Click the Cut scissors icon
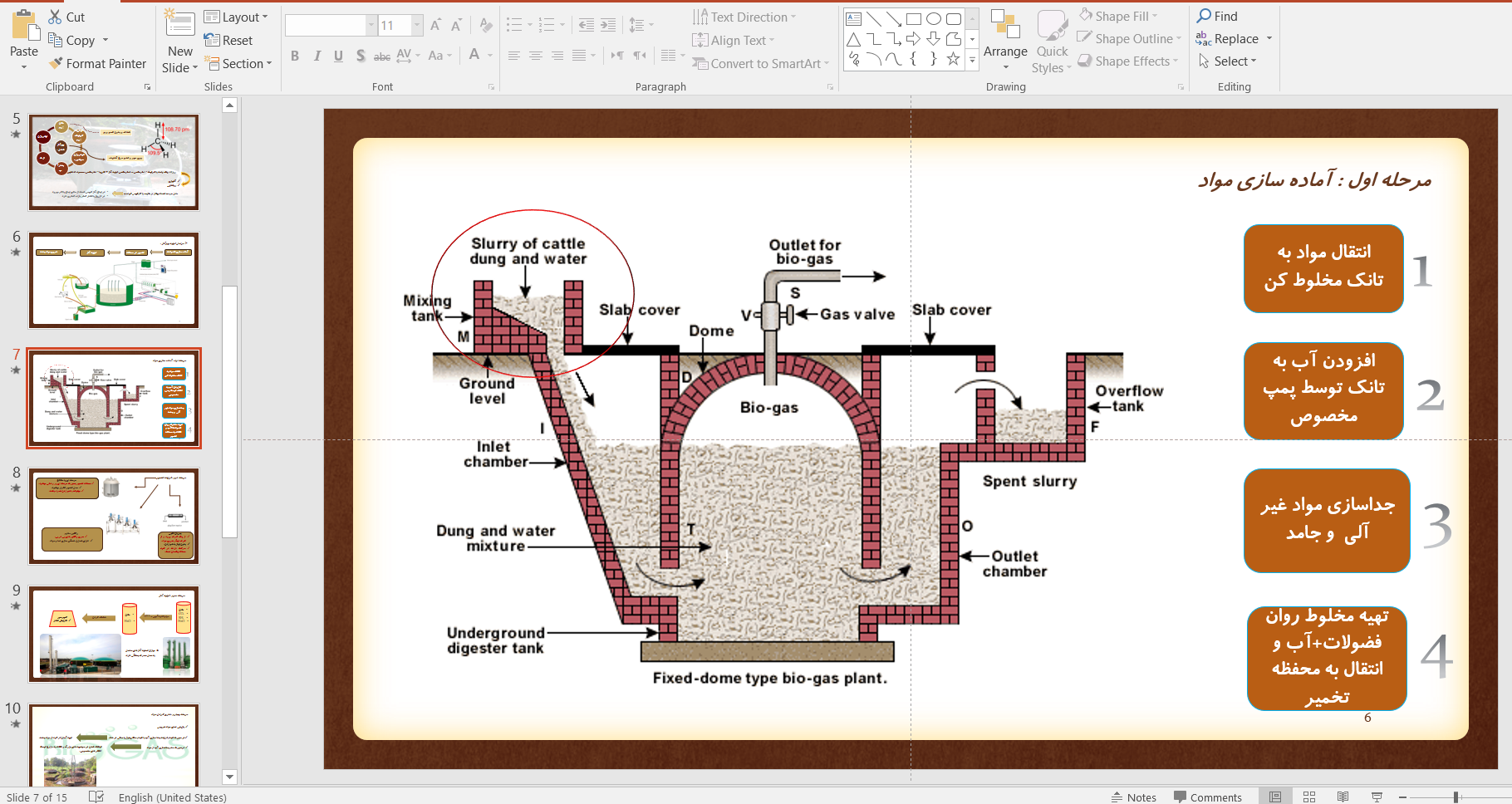 point(56,17)
